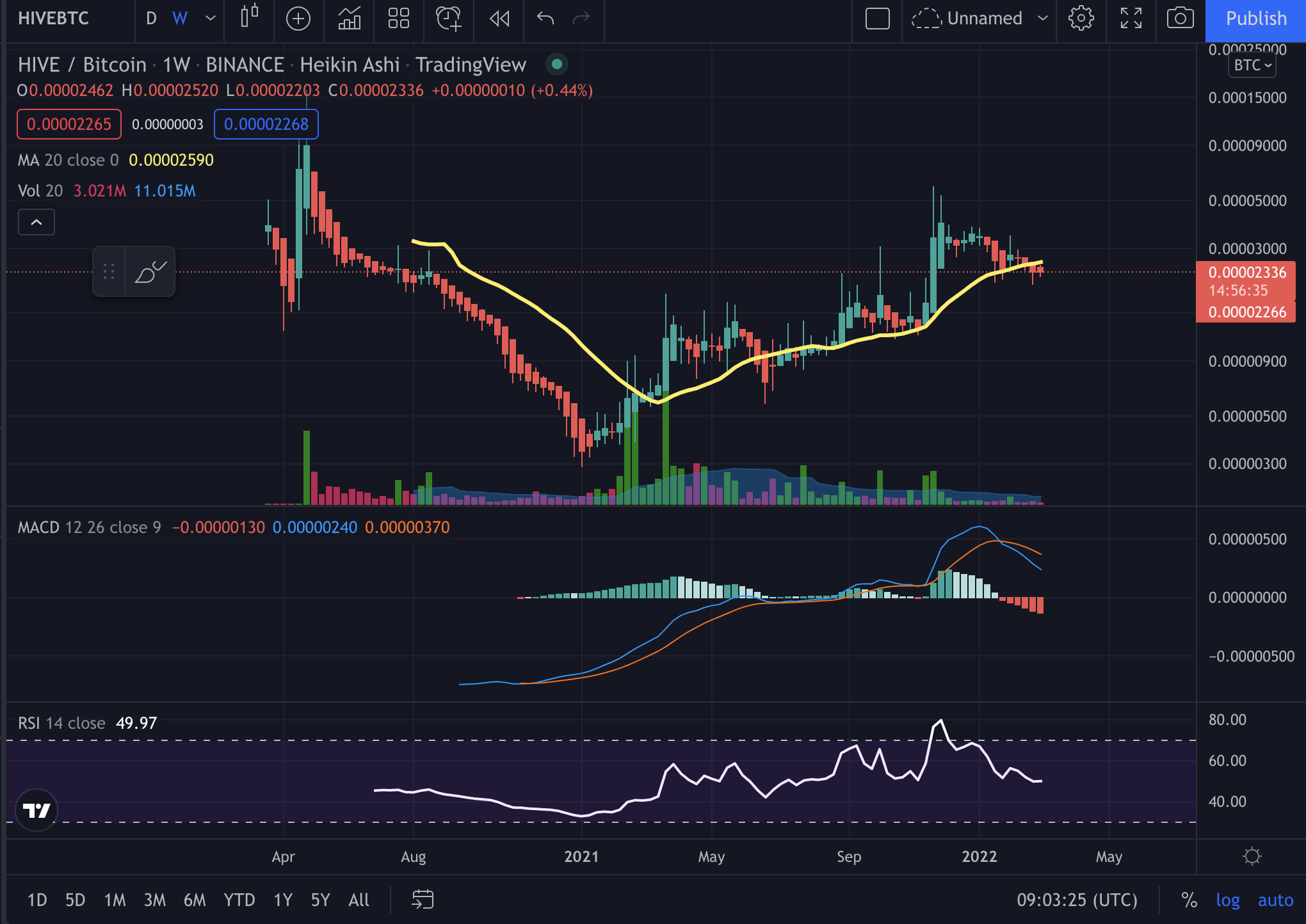Set range to 6M
Image resolution: width=1306 pixels, height=924 pixels.
195,900
